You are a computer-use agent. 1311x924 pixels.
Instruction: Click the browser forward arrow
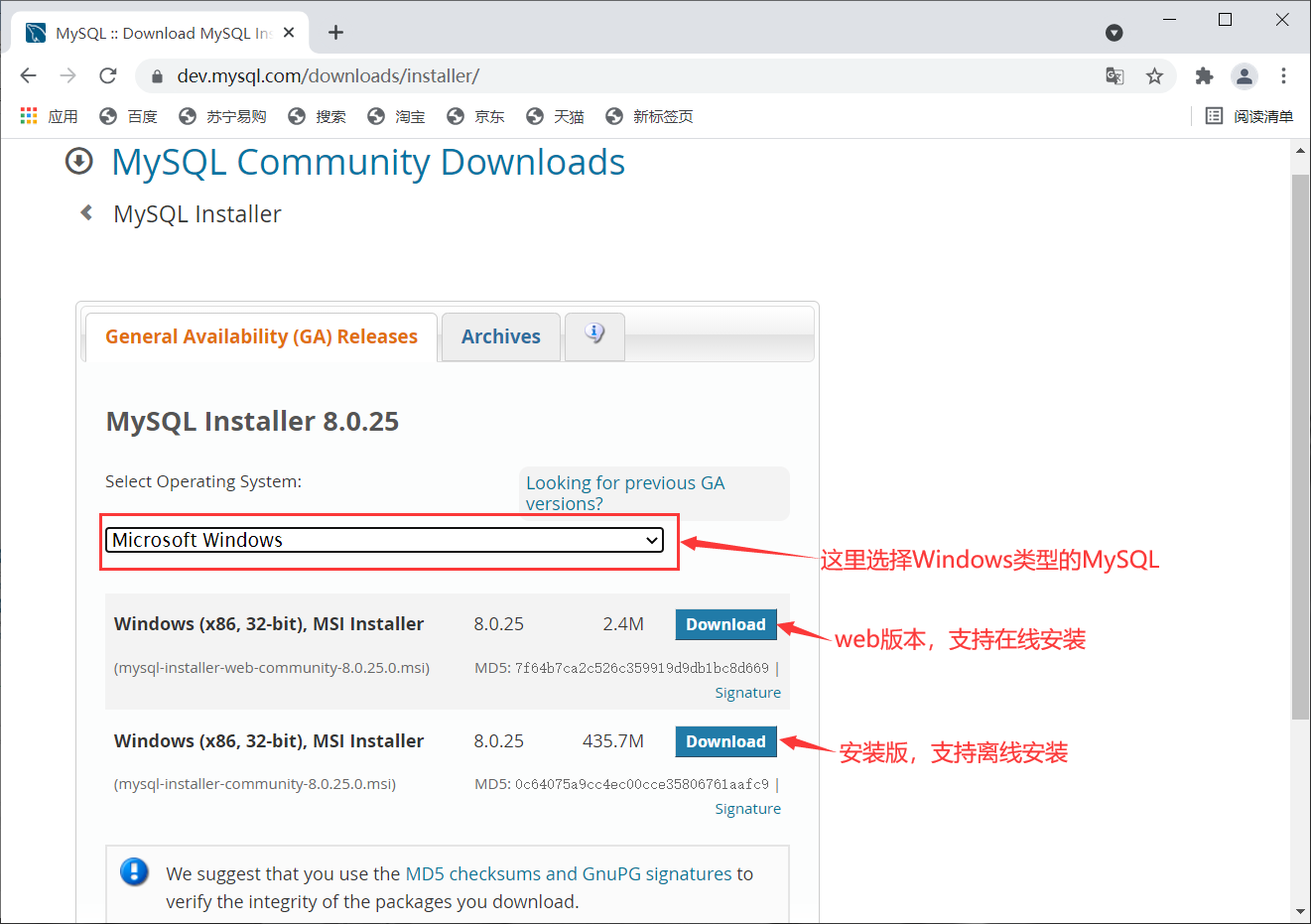pos(67,75)
